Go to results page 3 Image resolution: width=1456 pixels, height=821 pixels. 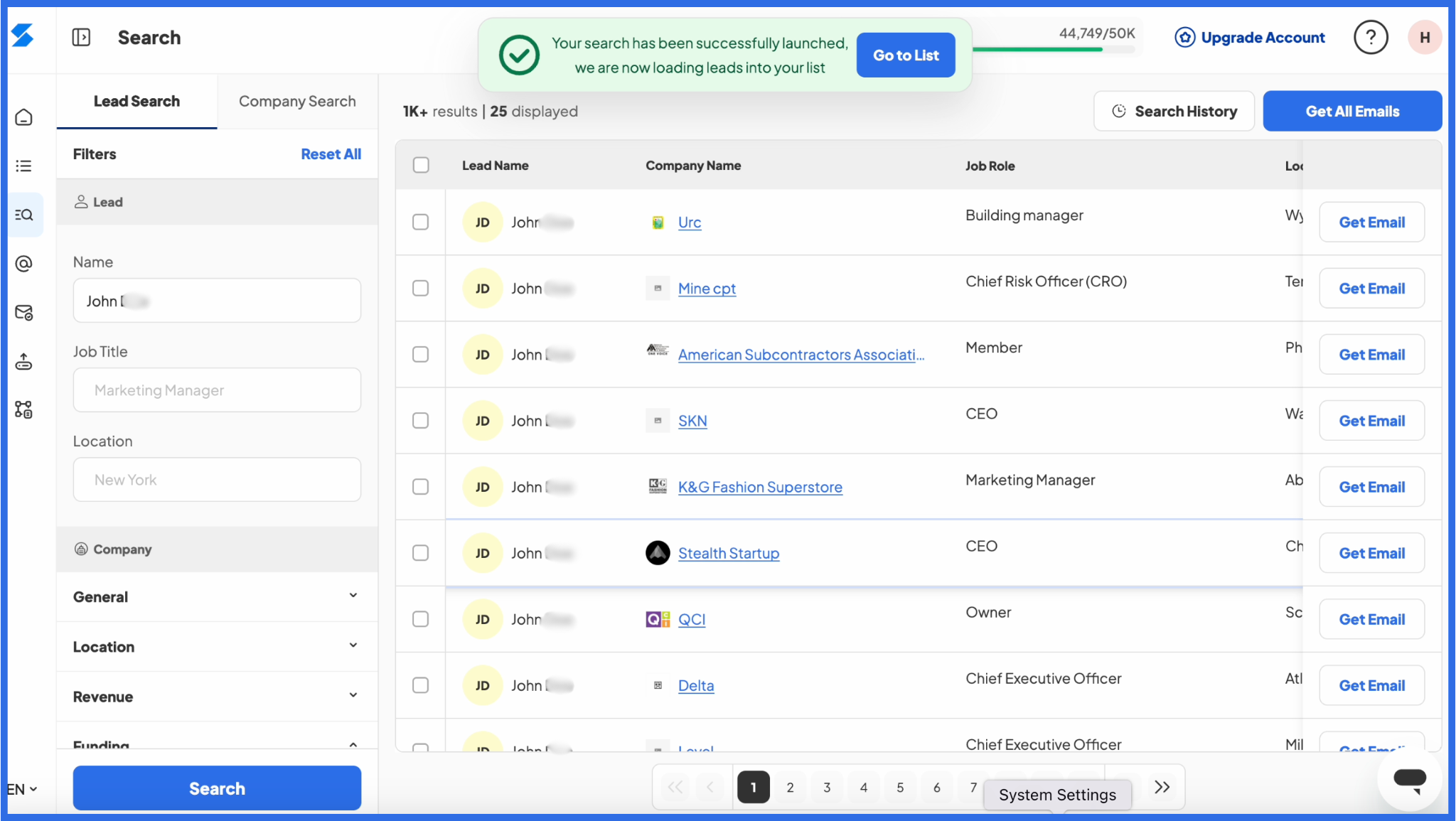click(827, 787)
